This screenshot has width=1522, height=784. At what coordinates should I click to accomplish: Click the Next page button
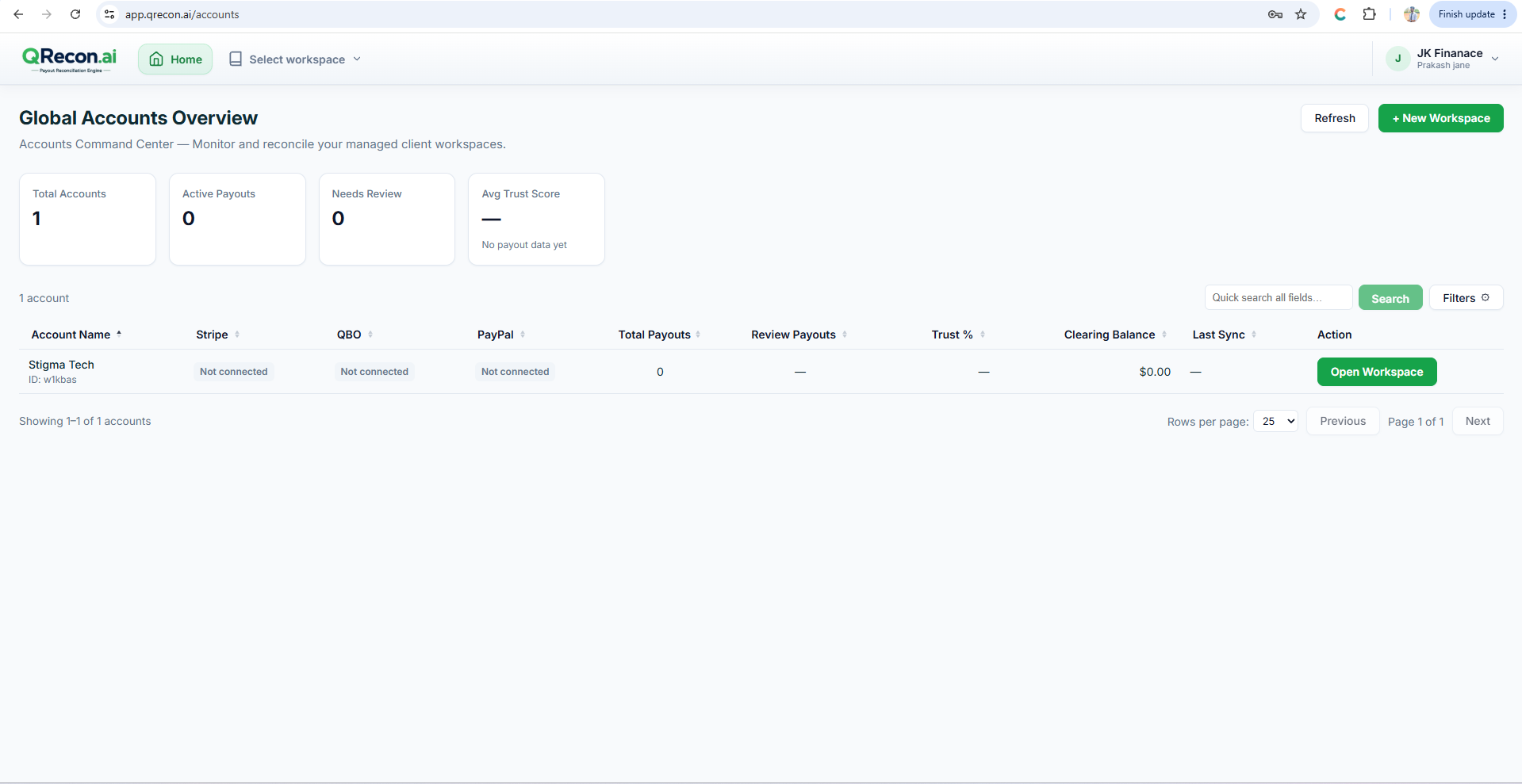pos(1478,421)
